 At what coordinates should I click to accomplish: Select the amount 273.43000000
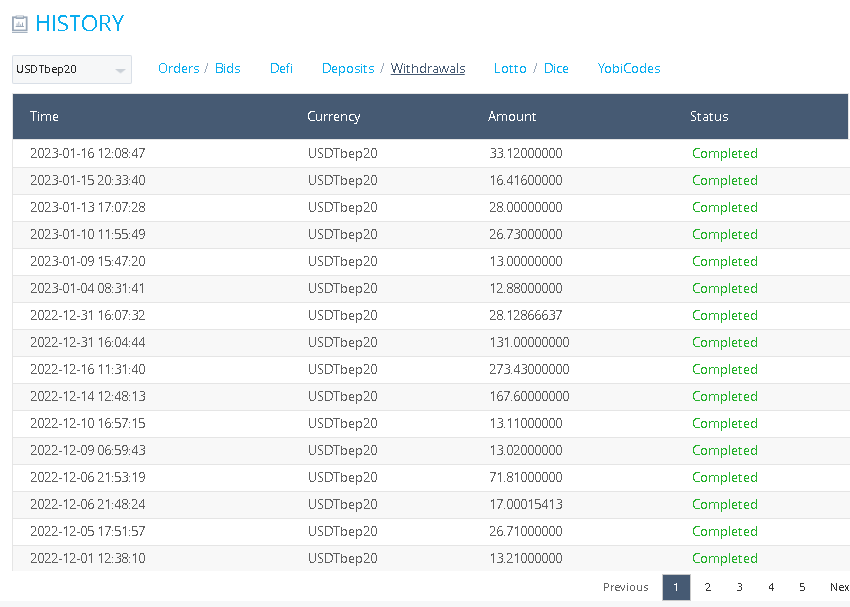(x=529, y=370)
